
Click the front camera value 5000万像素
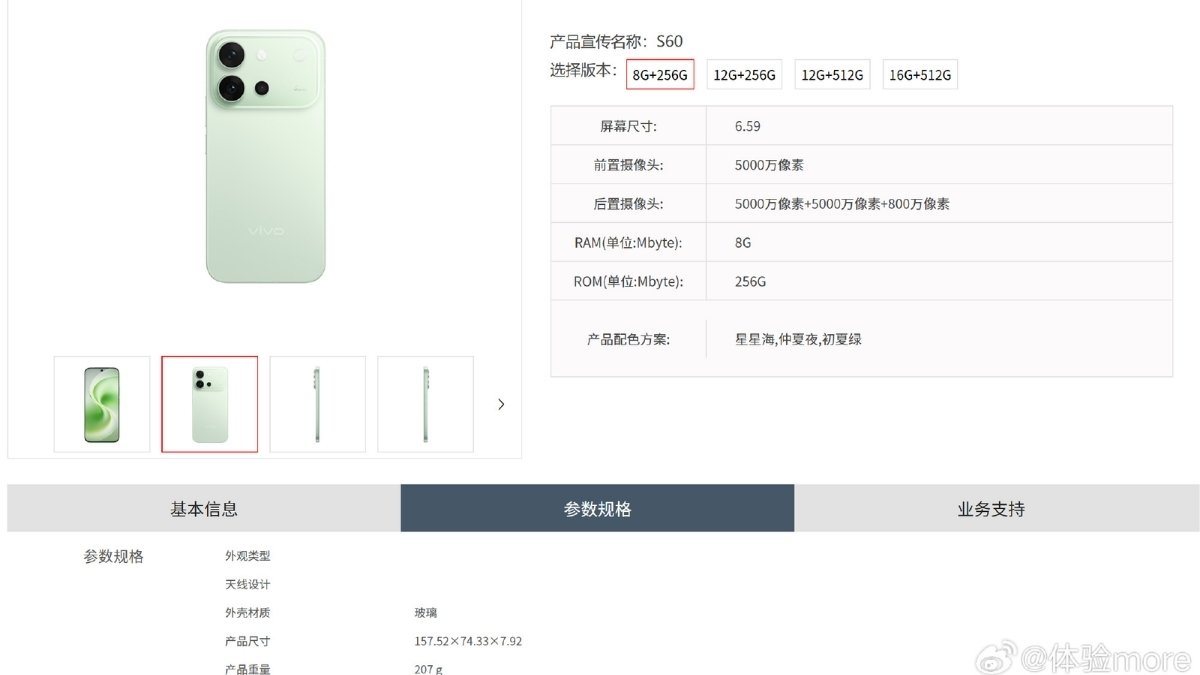pyautogui.click(x=770, y=165)
